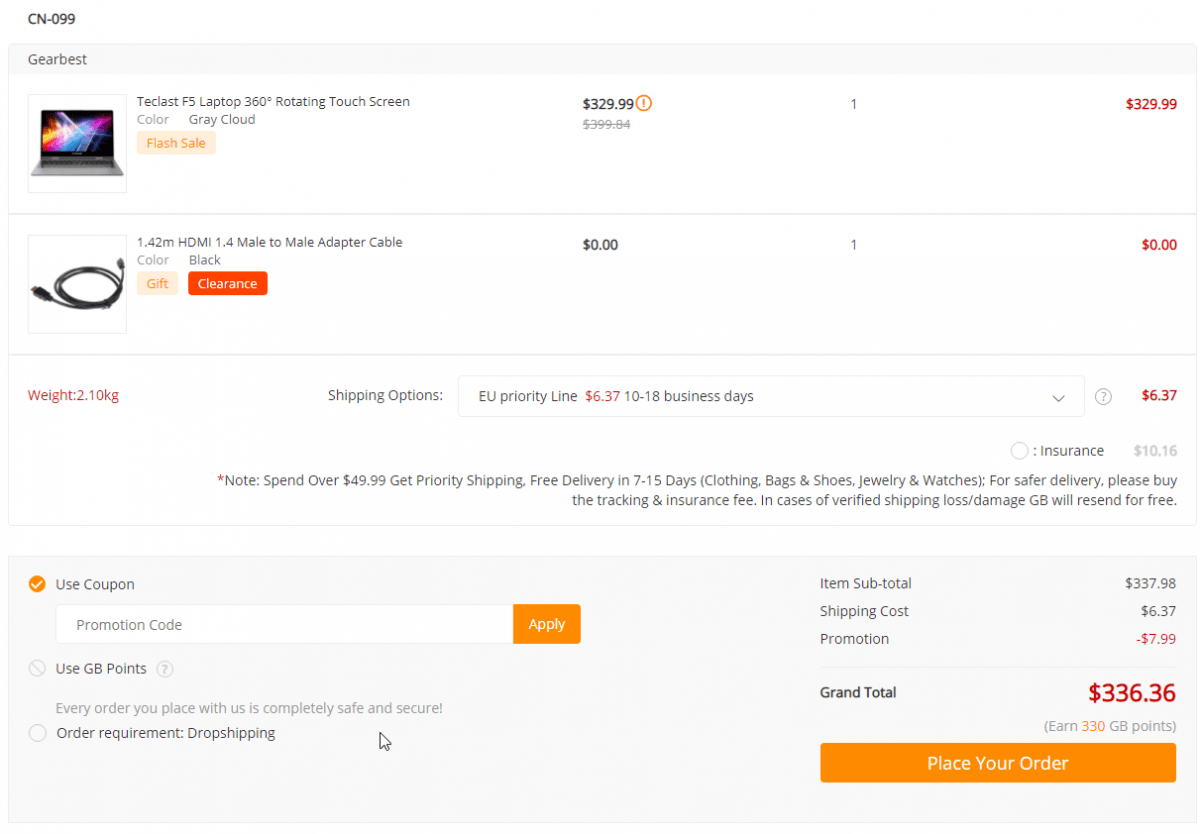1200x834 pixels.
Task: Select the Insurance option
Action: pyautogui.click(x=1019, y=451)
